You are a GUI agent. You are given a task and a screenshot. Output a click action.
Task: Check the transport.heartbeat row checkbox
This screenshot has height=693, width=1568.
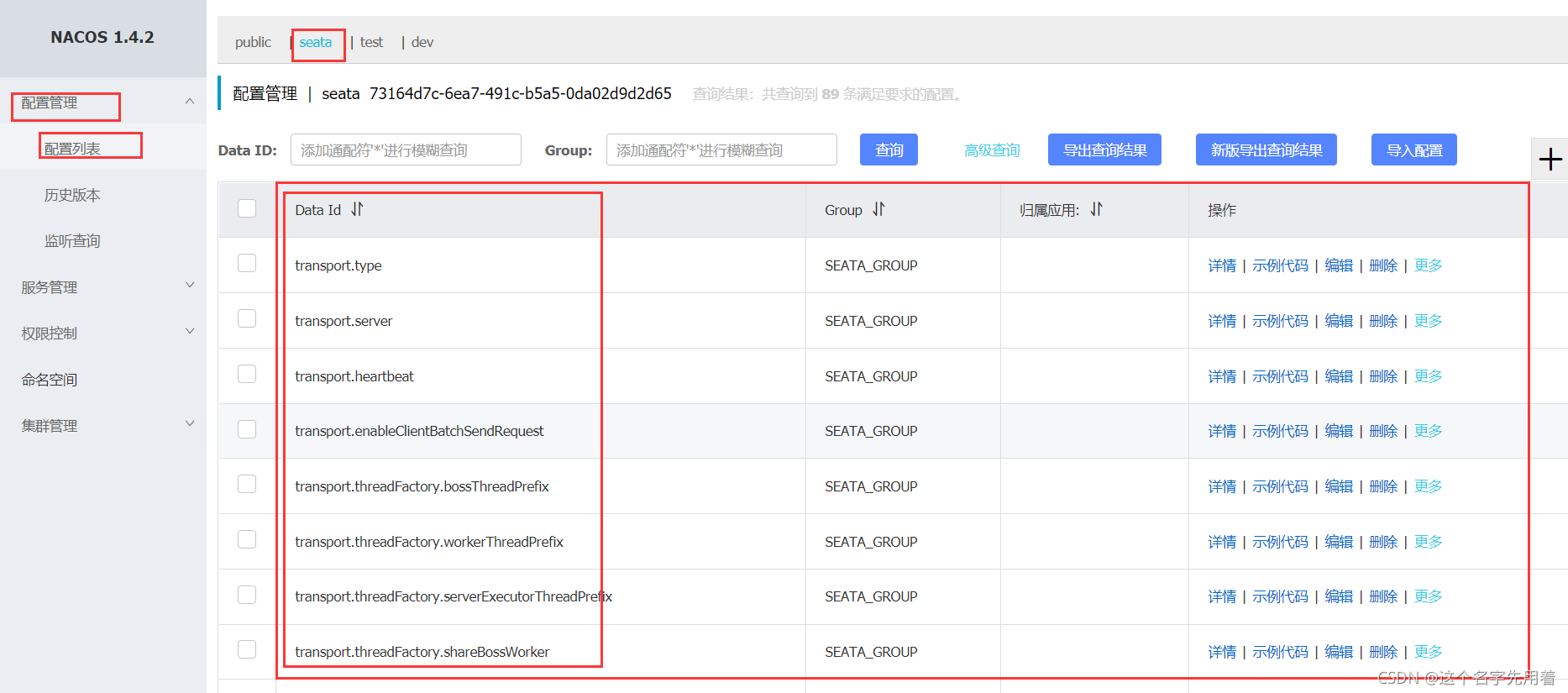click(x=247, y=374)
